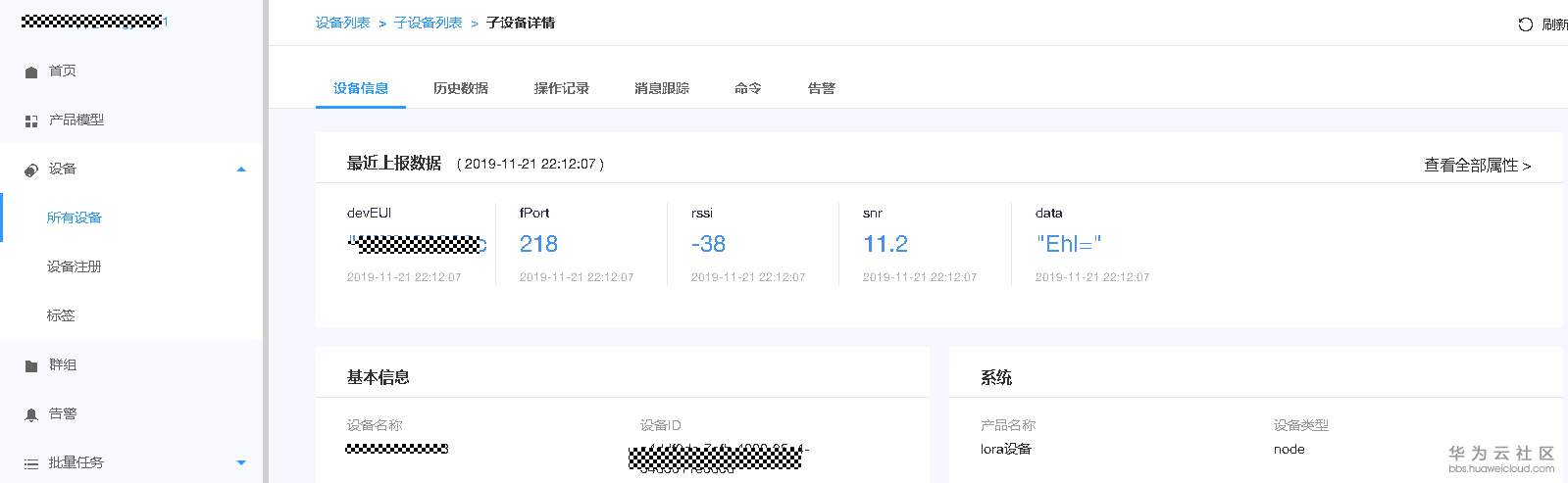Click the 告警 bell icon in sidebar
This screenshot has width=1568, height=483.
(x=31, y=414)
